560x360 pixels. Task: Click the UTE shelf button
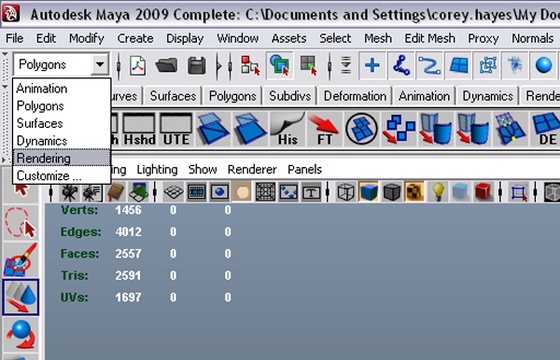point(176,129)
